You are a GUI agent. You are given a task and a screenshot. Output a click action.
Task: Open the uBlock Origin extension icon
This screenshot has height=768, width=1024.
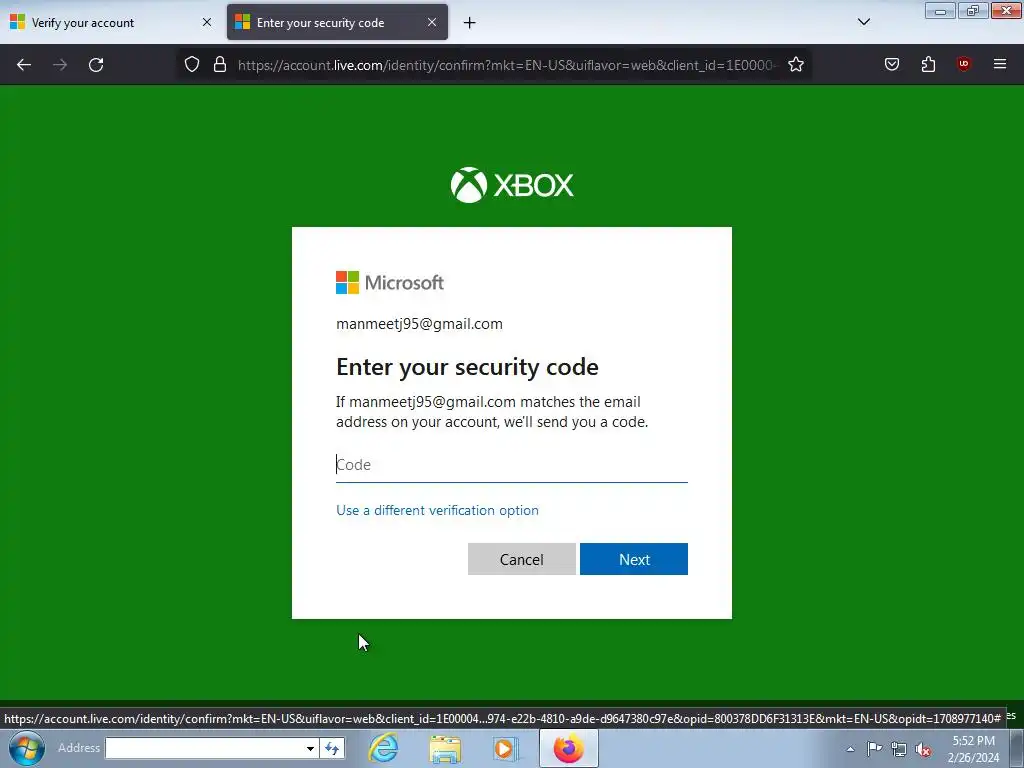963,64
